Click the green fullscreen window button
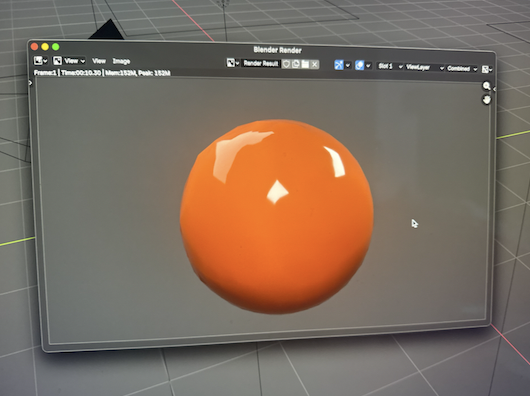The height and width of the screenshot is (396, 530). [56, 47]
